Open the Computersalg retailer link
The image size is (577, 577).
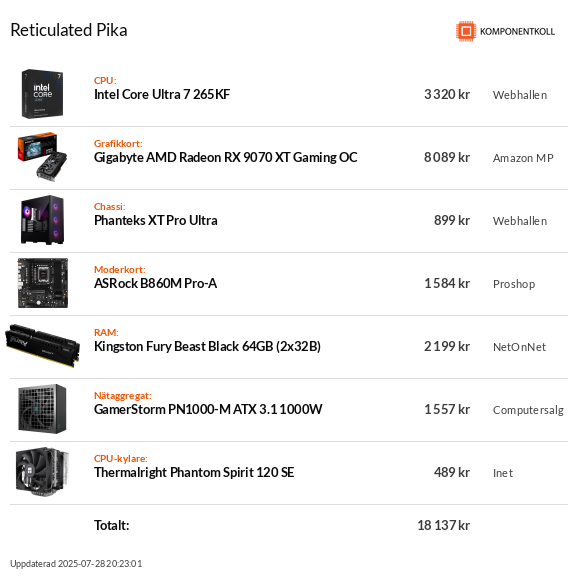click(x=528, y=410)
